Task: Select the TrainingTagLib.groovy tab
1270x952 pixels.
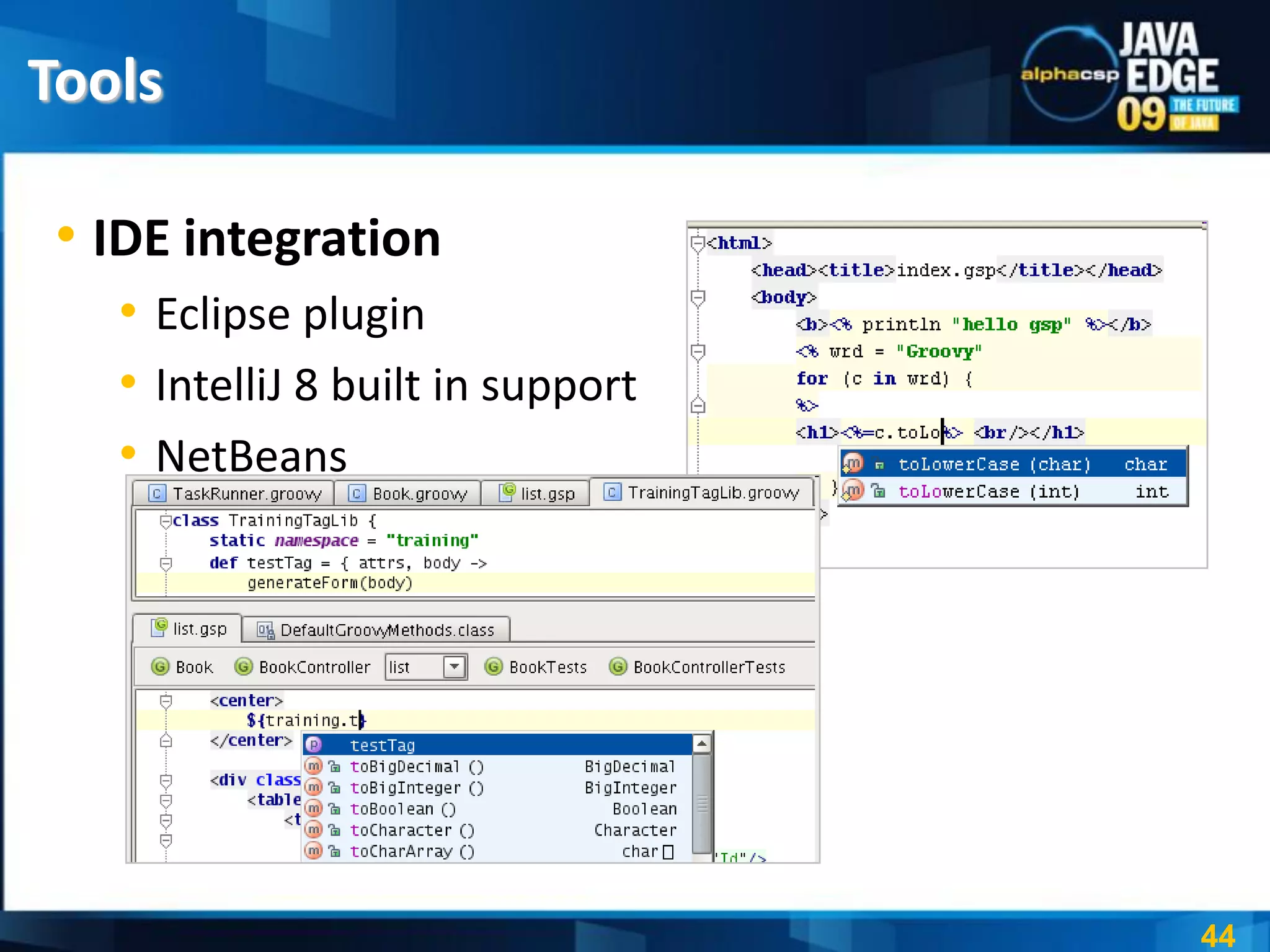Action: (701, 492)
